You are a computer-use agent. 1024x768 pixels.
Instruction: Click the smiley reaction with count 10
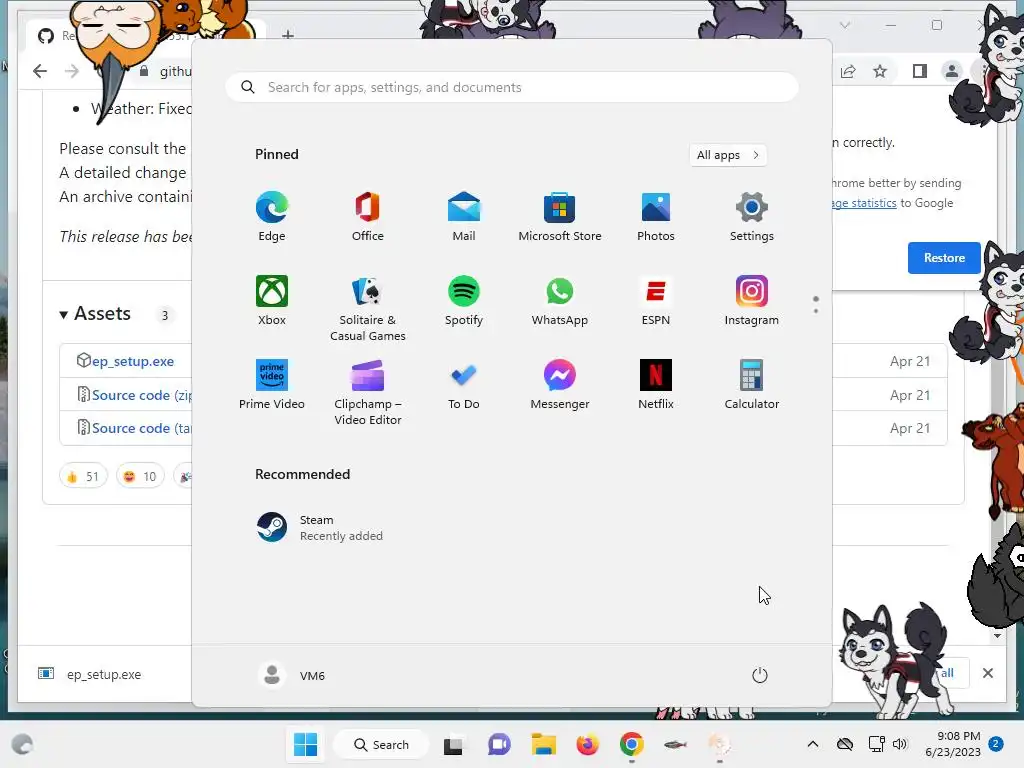(x=140, y=476)
